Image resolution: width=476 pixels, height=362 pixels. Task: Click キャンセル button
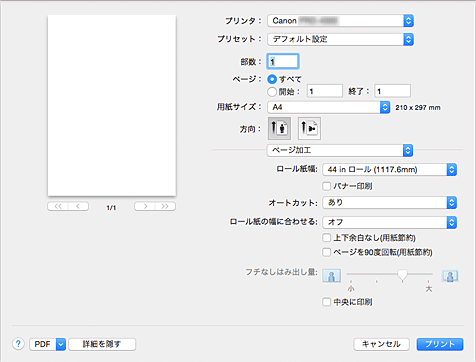point(381,344)
